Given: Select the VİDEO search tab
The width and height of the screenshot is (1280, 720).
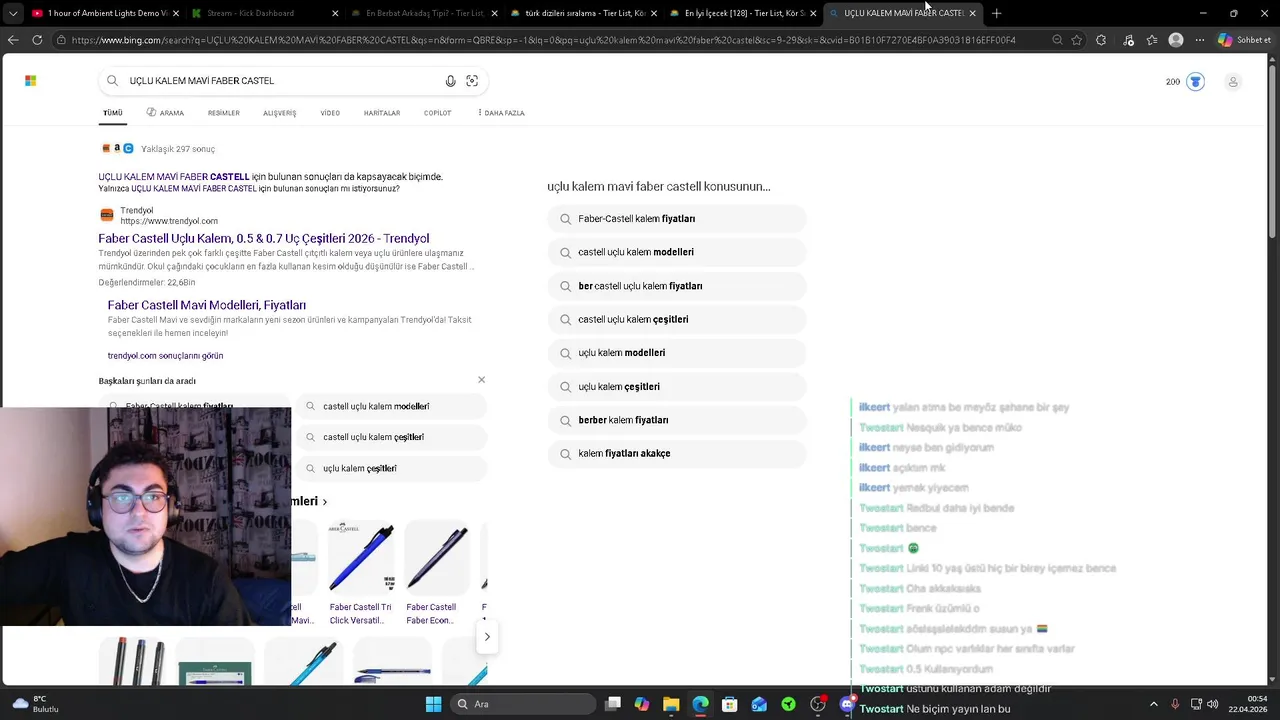Looking at the screenshot, I should pos(330,113).
